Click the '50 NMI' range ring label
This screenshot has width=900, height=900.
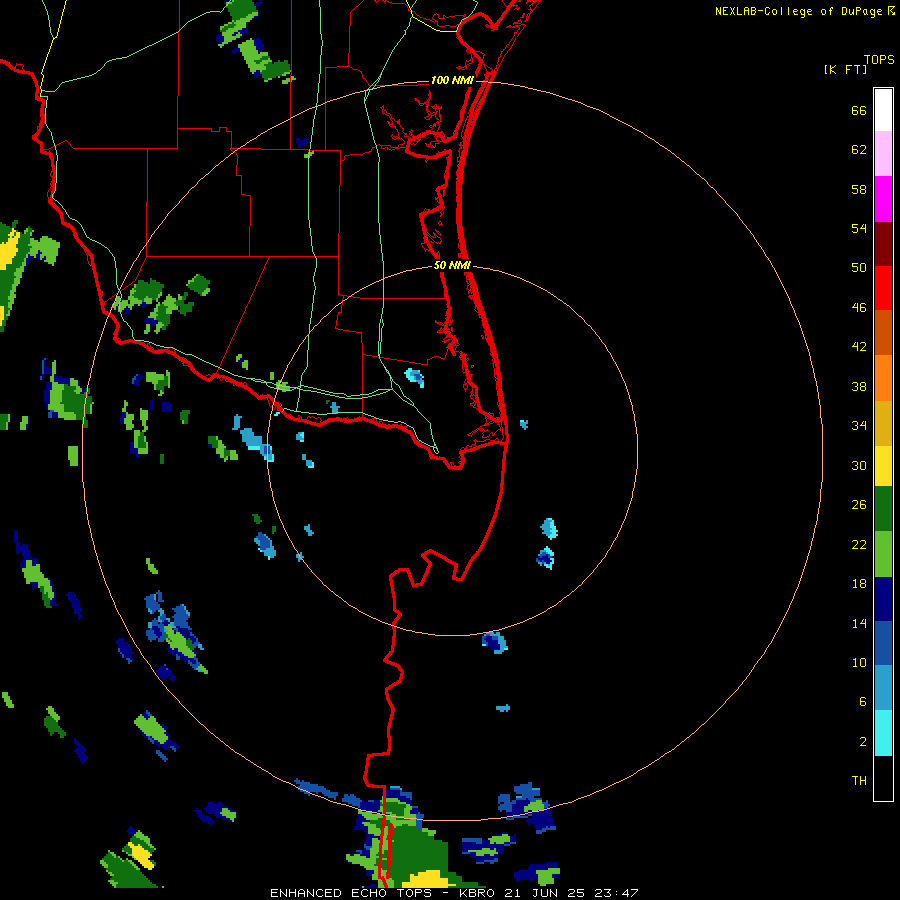pos(452,265)
